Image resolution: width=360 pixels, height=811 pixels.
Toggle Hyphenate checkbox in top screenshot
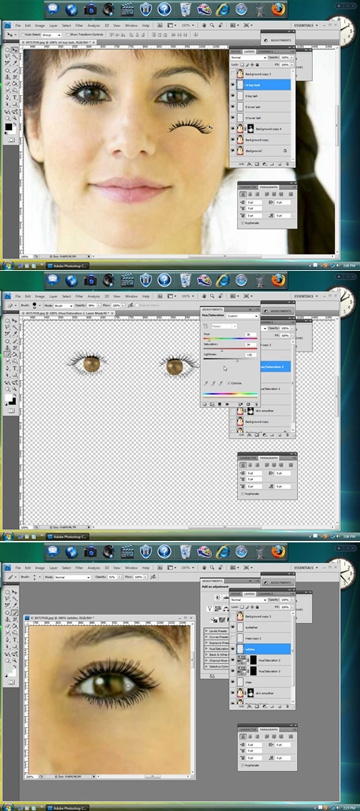pos(243,223)
